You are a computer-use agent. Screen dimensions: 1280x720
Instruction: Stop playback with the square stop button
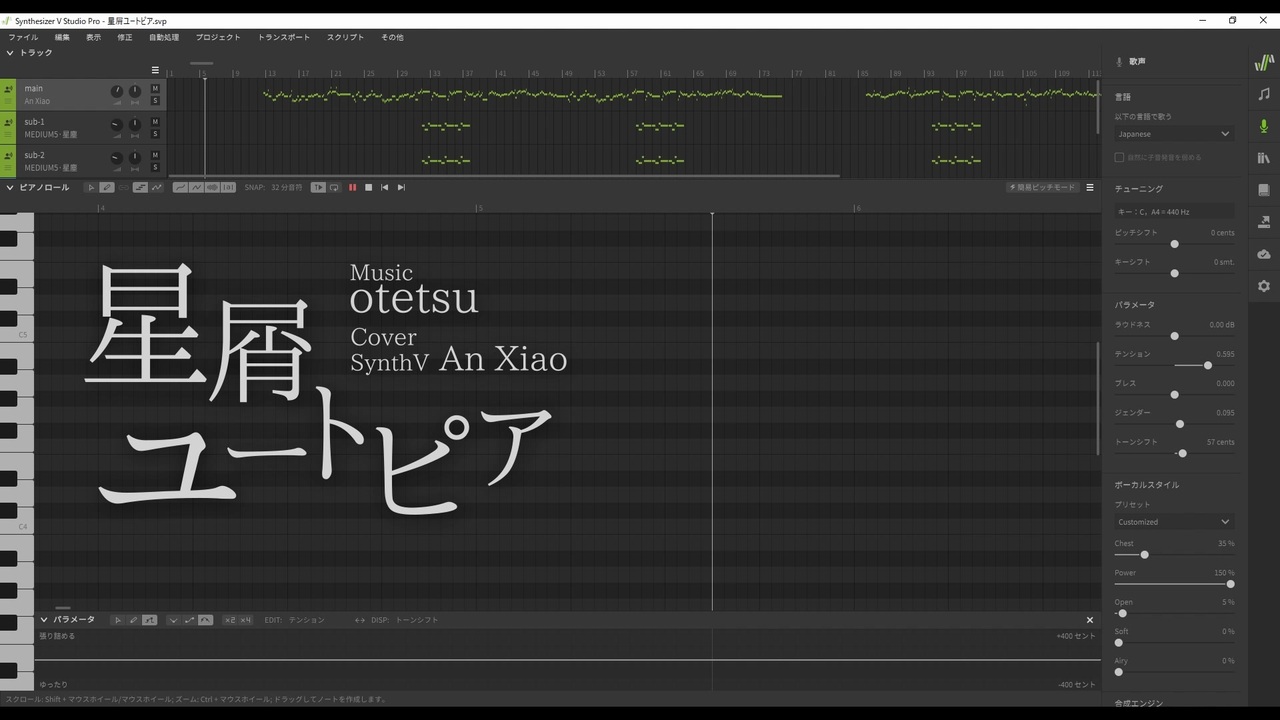click(368, 187)
